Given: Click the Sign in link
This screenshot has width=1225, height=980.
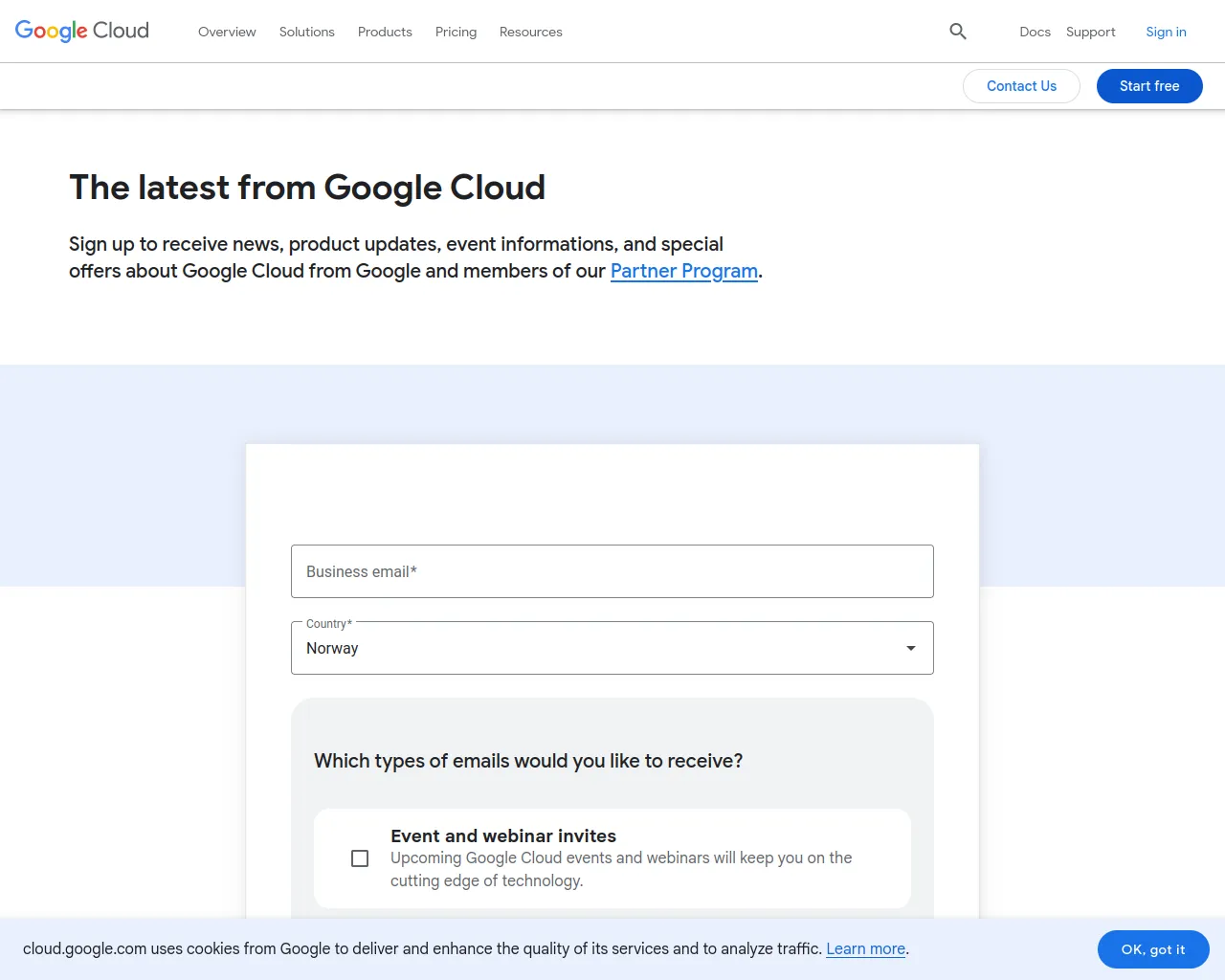Looking at the screenshot, I should [x=1166, y=32].
